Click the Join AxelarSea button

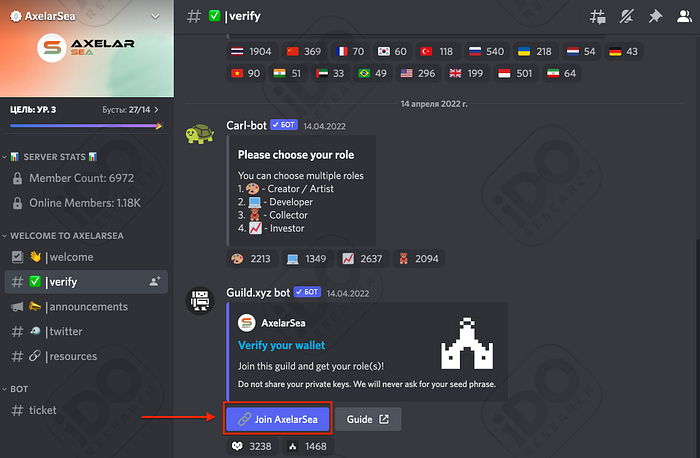pos(278,419)
